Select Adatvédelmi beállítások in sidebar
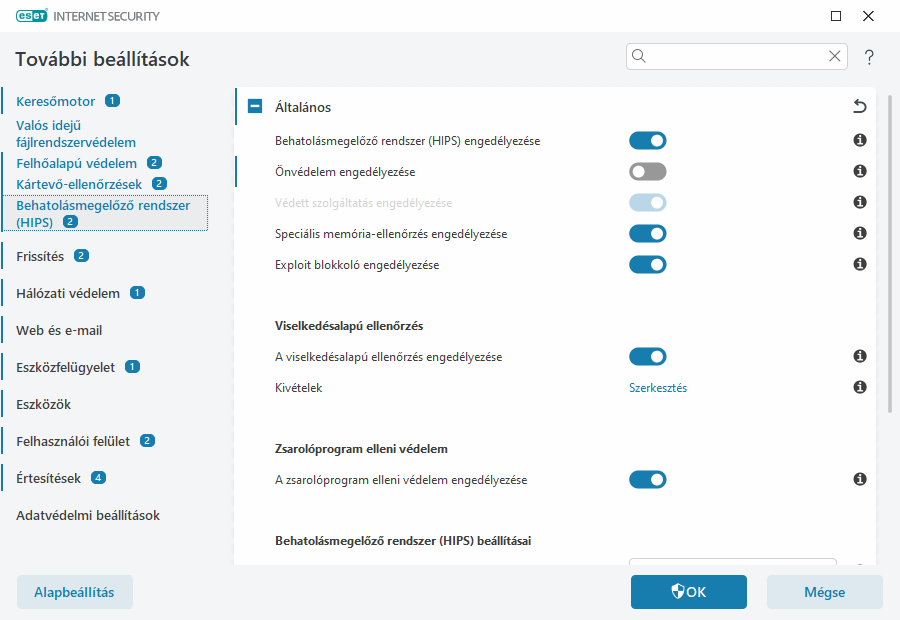The image size is (900, 620). pyautogui.click(x=88, y=515)
